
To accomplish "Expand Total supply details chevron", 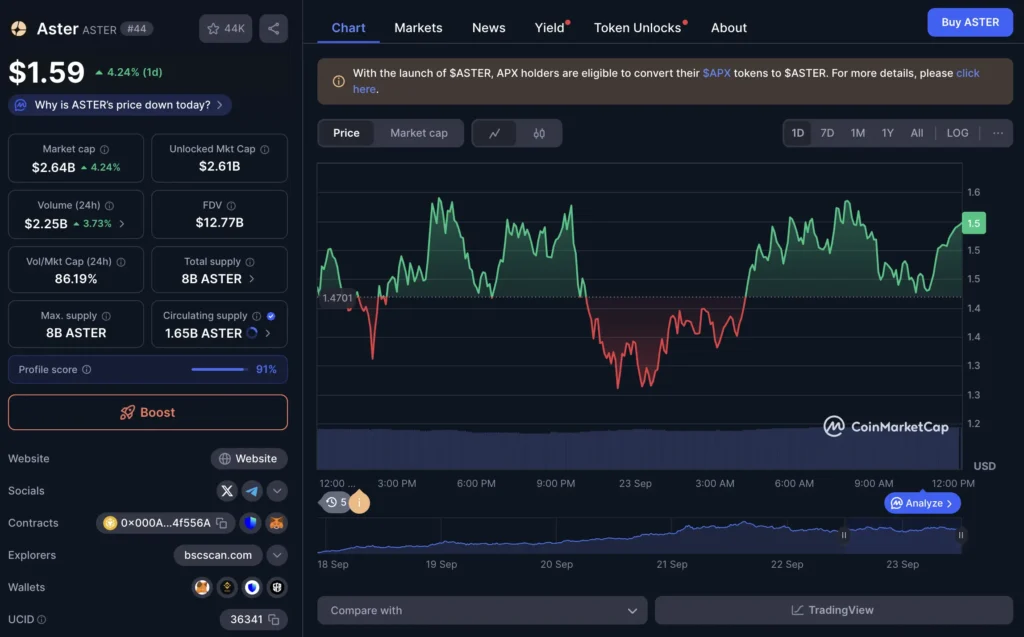I will click(x=251, y=279).
